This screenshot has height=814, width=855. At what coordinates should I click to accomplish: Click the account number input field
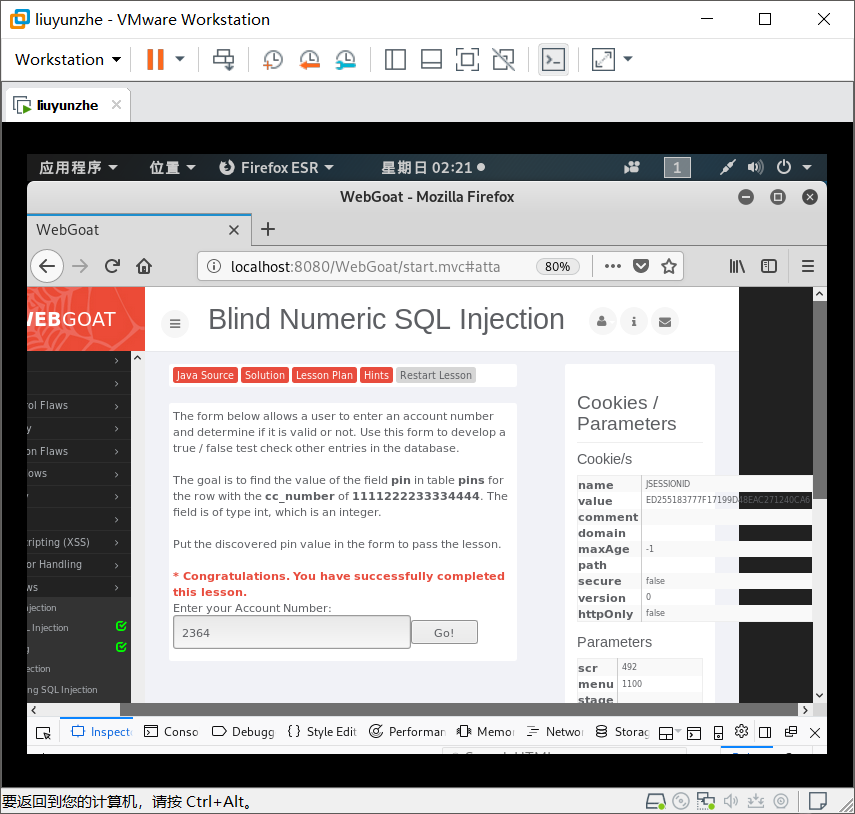(292, 632)
